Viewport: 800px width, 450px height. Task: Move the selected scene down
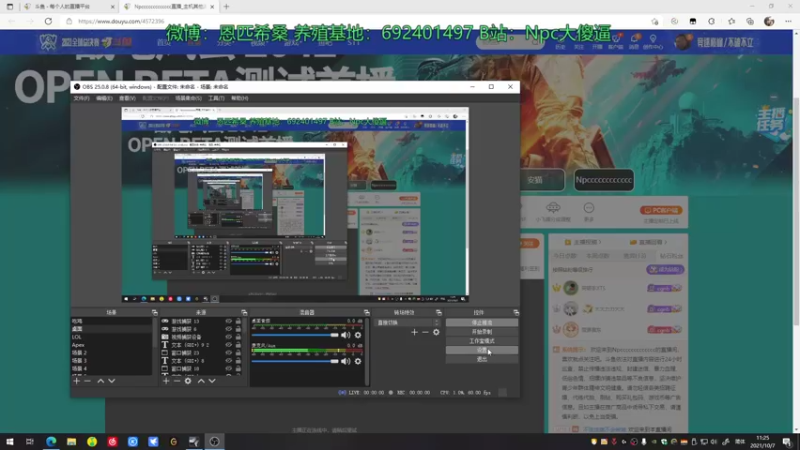click(x=111, y=381)
